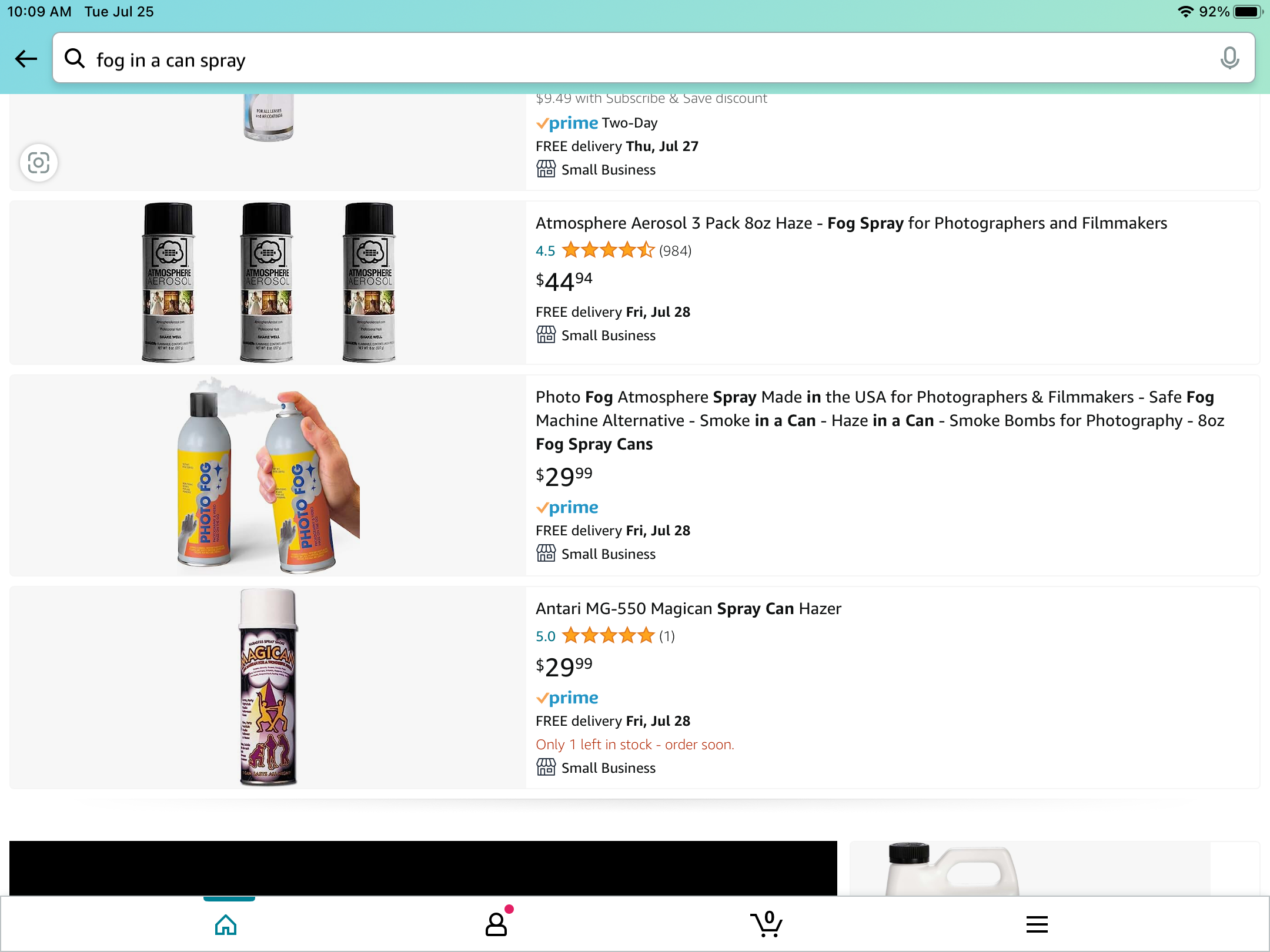Open the shopping cart icon

[x=766, y=924]
